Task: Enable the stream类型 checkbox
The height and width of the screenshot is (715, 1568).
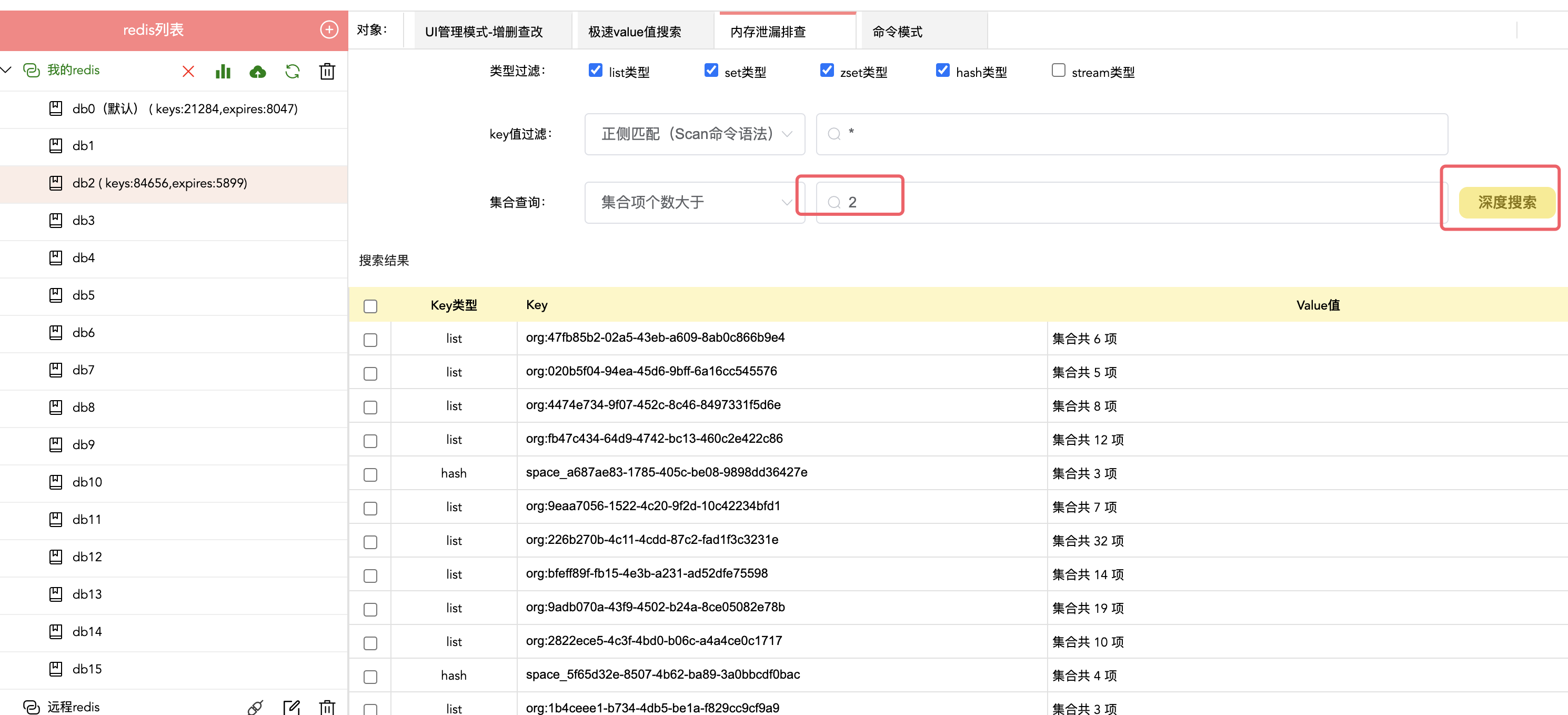Action: point(1058,71)
